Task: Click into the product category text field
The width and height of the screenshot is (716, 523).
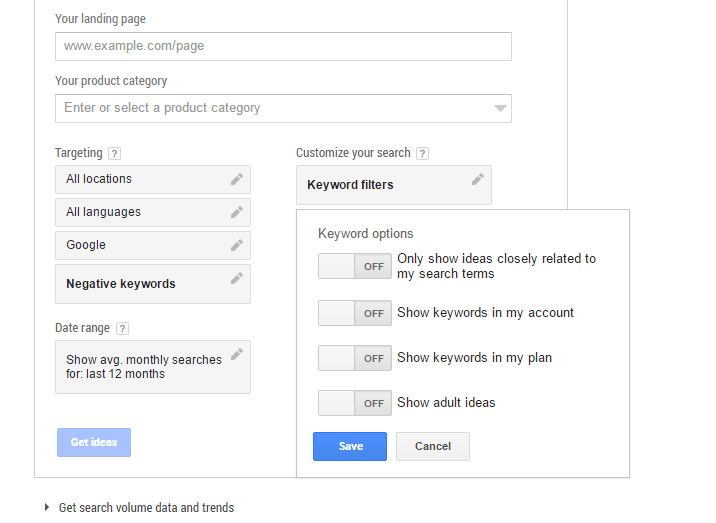Action: [x=270, y=108]
